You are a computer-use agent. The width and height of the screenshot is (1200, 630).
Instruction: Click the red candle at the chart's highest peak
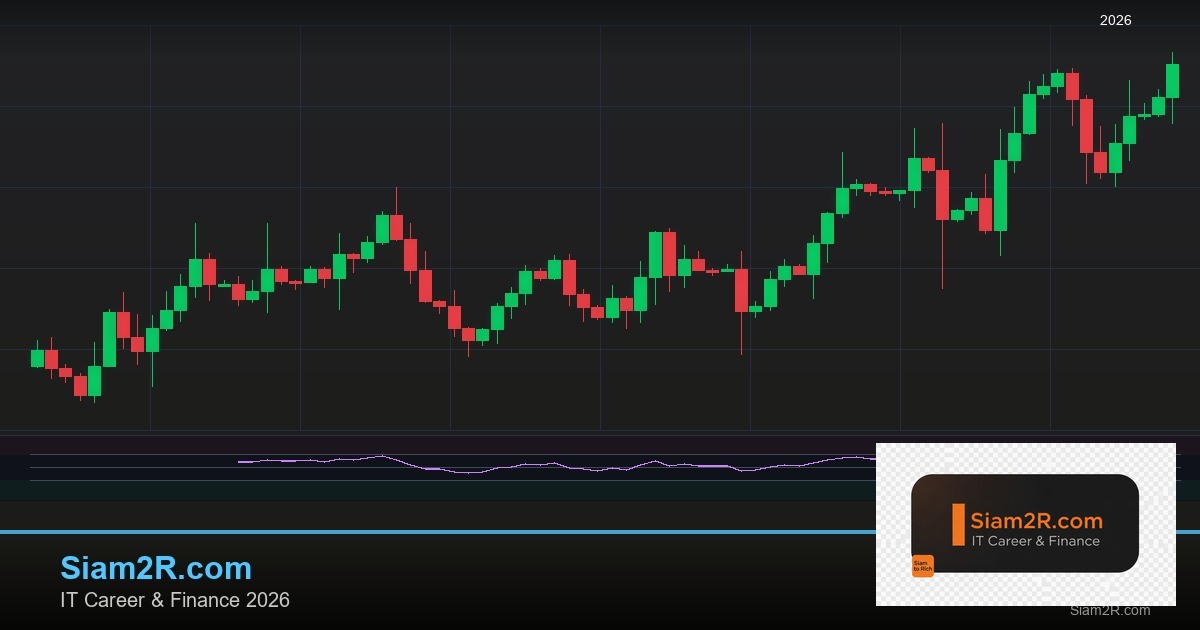(x=1072, y=86)
